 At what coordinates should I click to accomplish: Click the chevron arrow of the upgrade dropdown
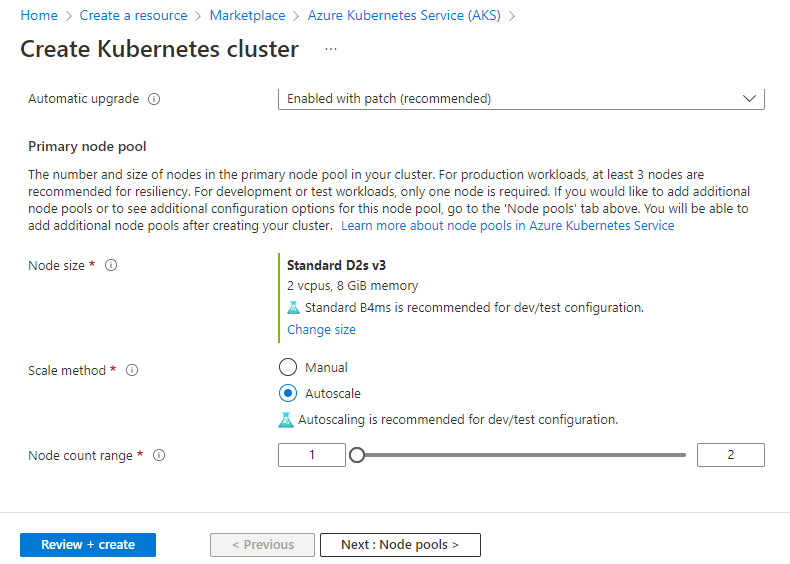[x=749, y=99]
